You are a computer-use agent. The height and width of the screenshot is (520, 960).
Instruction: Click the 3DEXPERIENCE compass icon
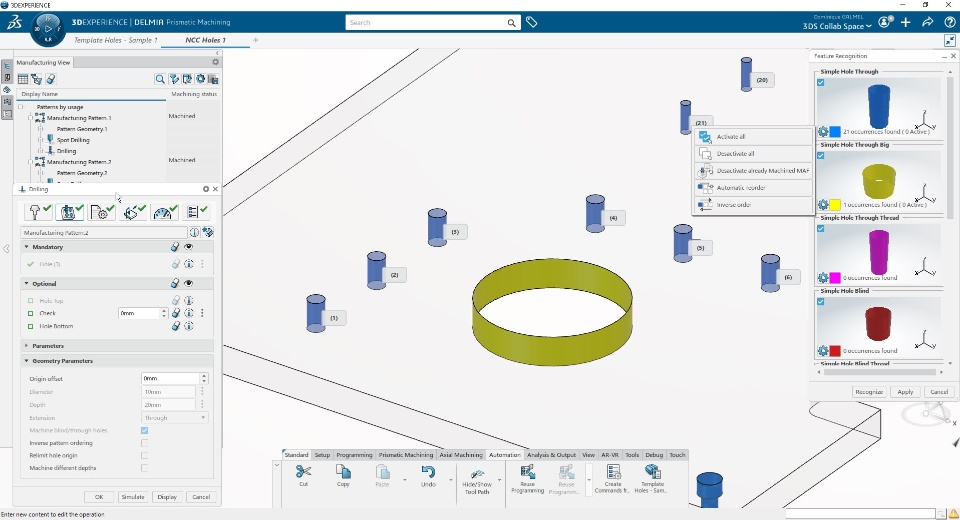[x=47, y=29]
